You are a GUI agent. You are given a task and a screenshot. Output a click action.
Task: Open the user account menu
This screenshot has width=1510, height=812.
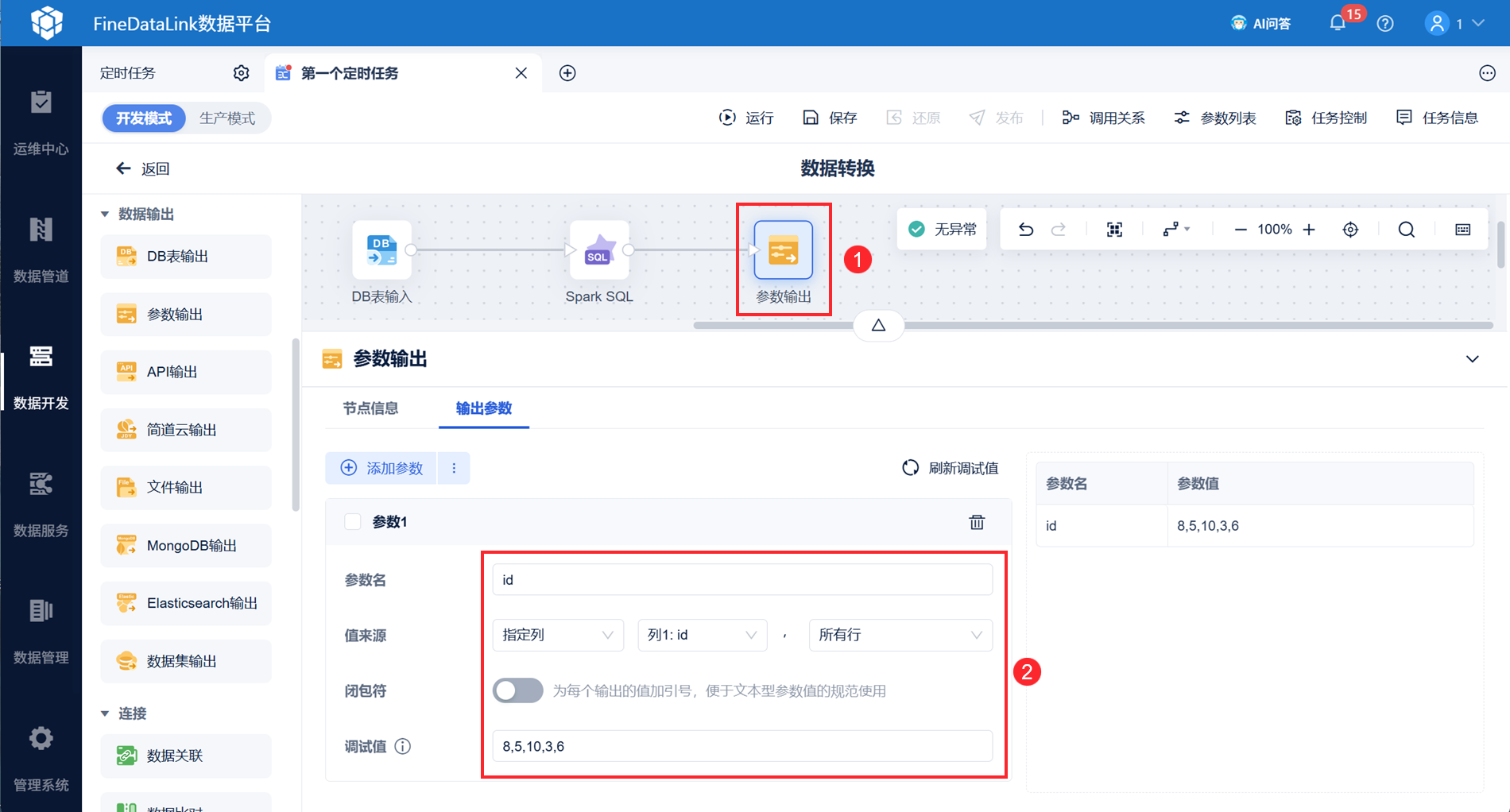click(1454, 24)
